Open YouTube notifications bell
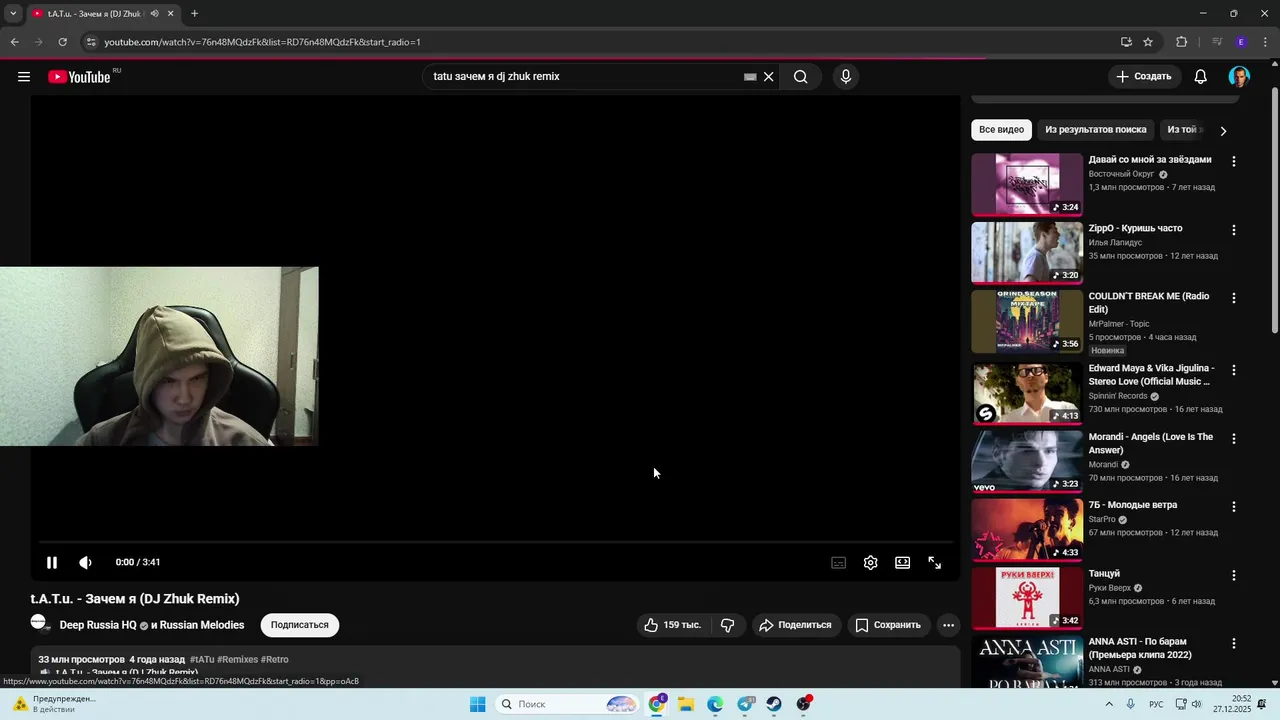The height and width of the screenshot is (720, 1280). pos(1201,77)
